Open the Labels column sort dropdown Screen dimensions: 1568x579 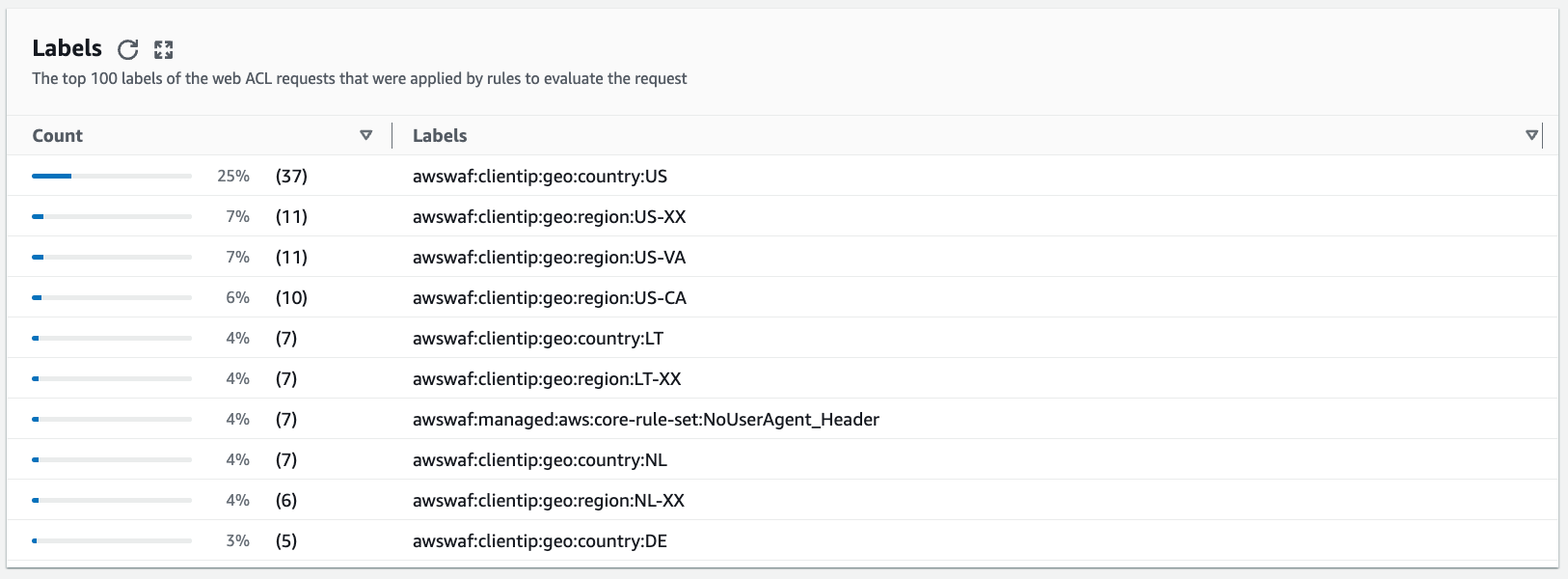pyautogui.click(x=1531, y=135)
